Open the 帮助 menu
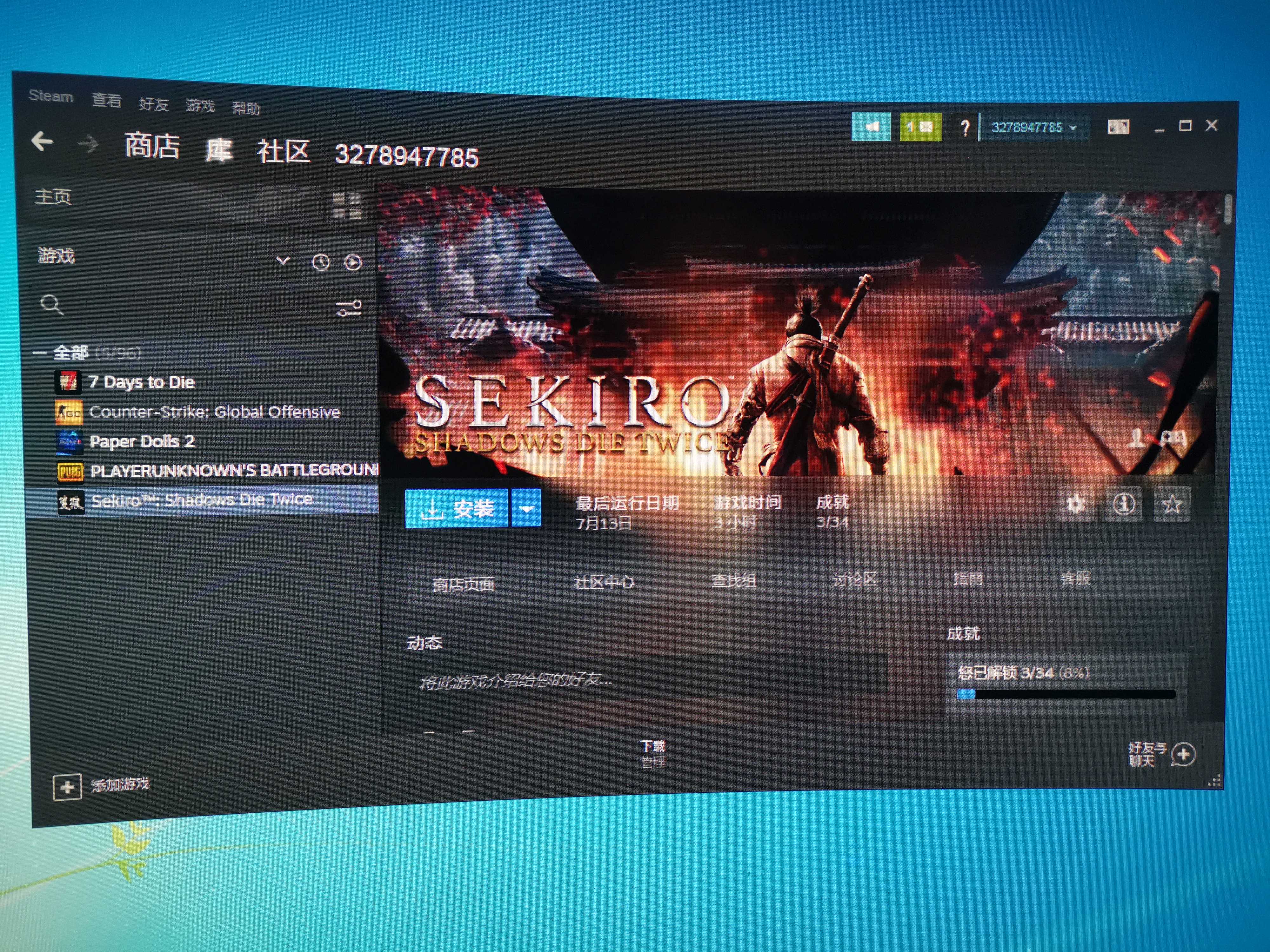Image resolution: width=1270 pixels, height=952 pixels. click(246, 108)
